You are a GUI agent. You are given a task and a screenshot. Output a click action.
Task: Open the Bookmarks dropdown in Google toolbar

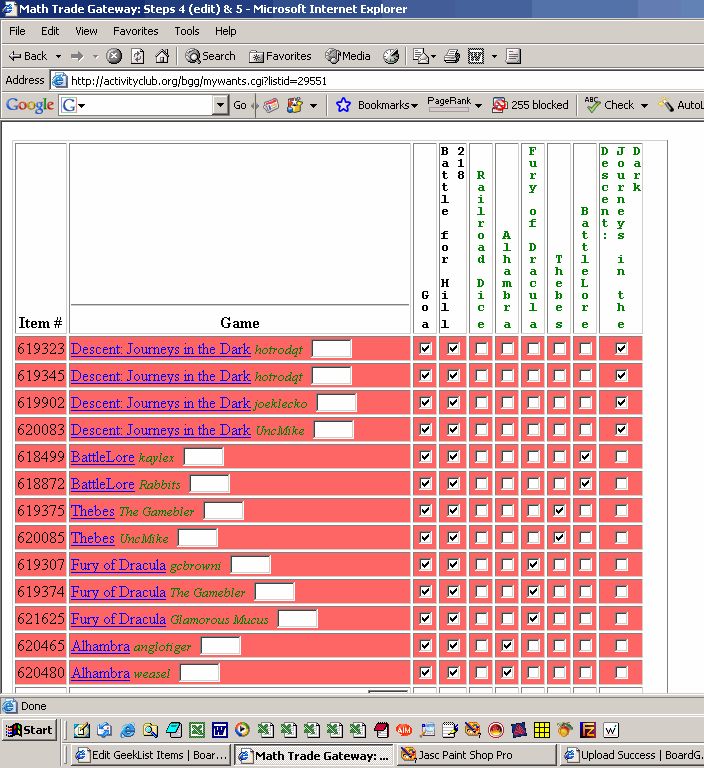point(376,105)
